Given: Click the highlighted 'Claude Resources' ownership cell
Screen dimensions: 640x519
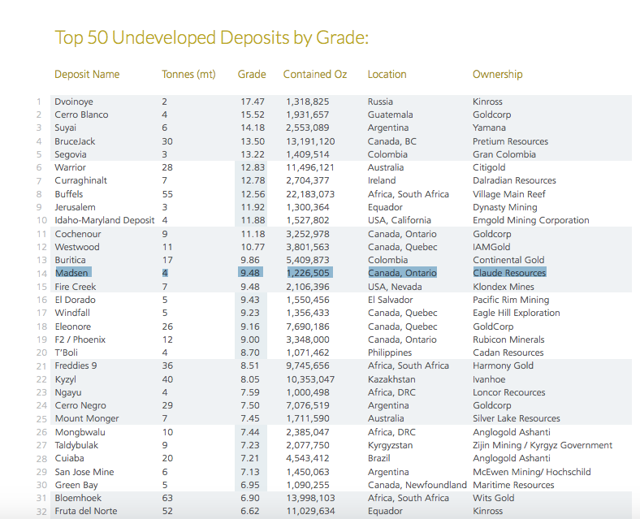Looking at the screenshot, I should coord(509,273).
